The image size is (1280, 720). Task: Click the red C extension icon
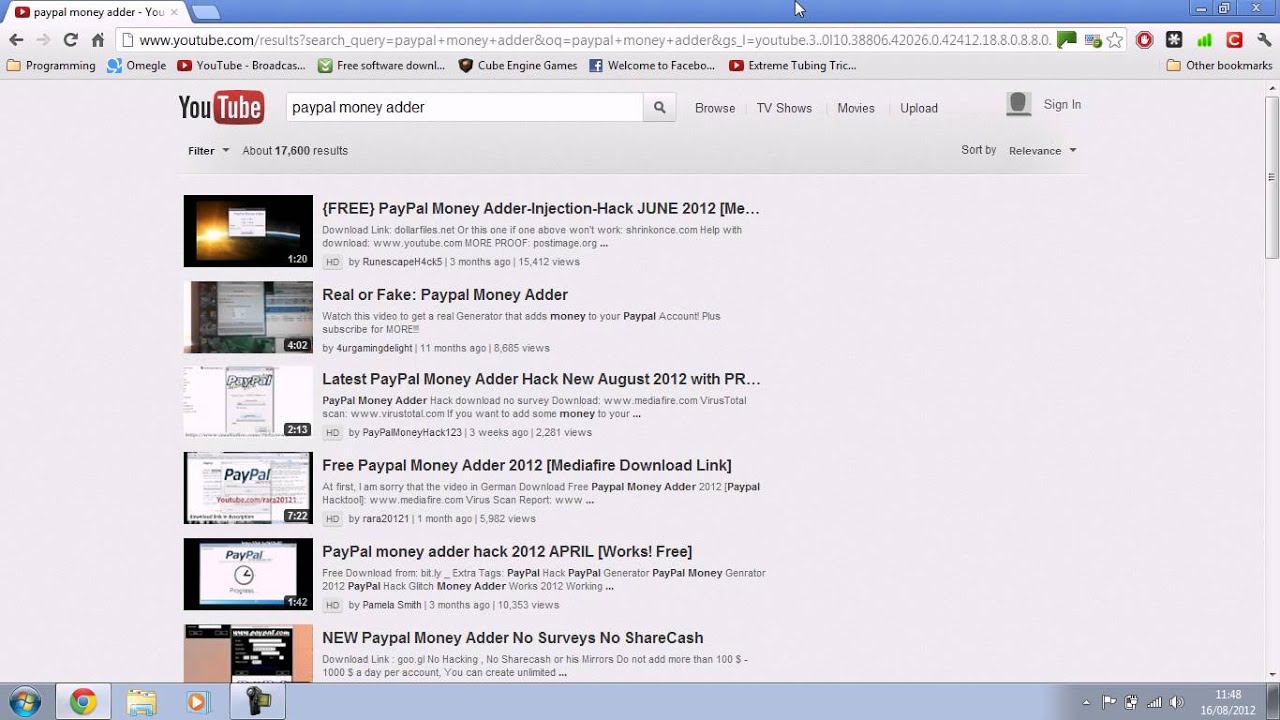point(1234,40)
